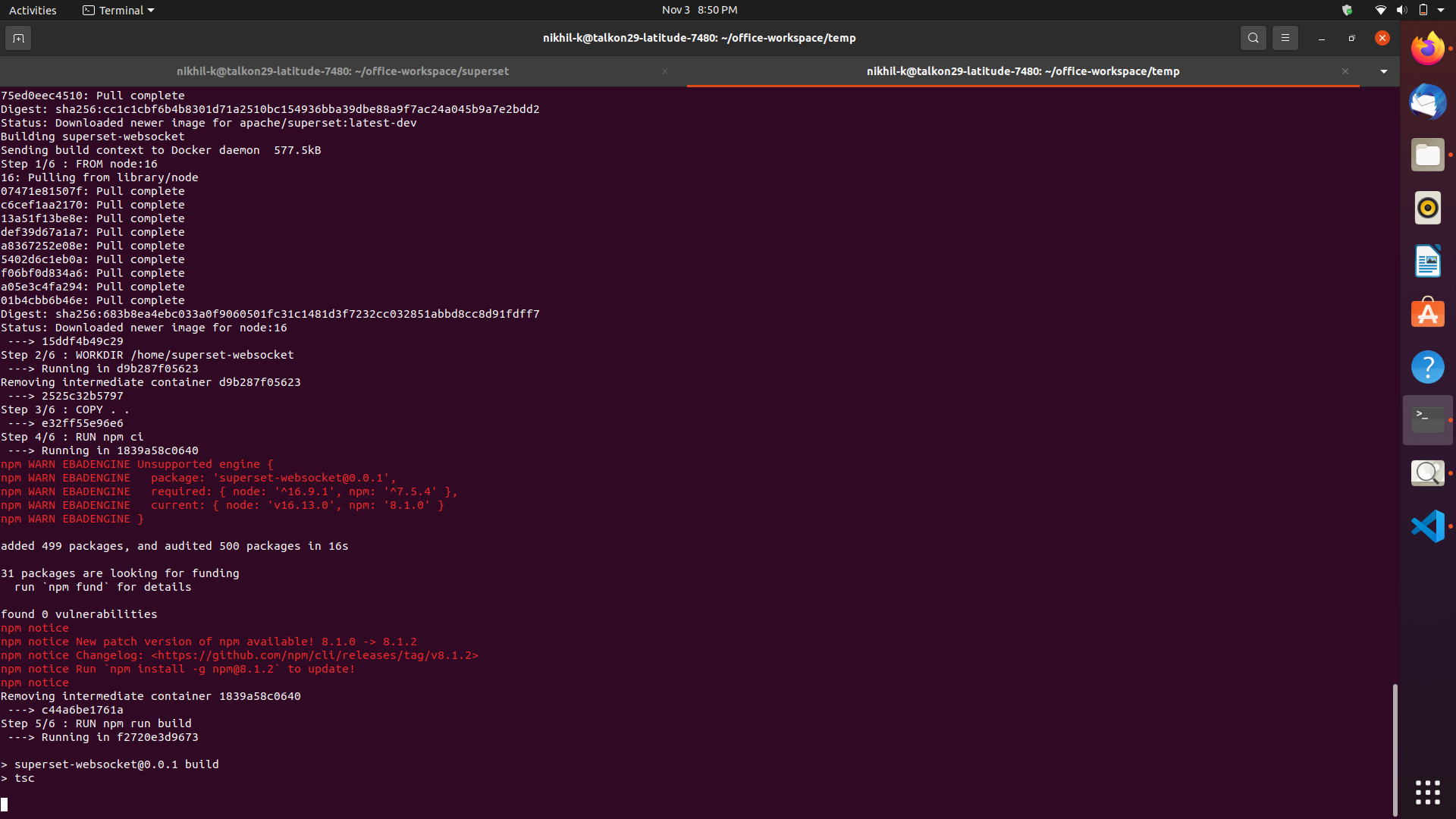Open Thunderbird mail from the dock

pyautogui.click(x=1427, y=102)
